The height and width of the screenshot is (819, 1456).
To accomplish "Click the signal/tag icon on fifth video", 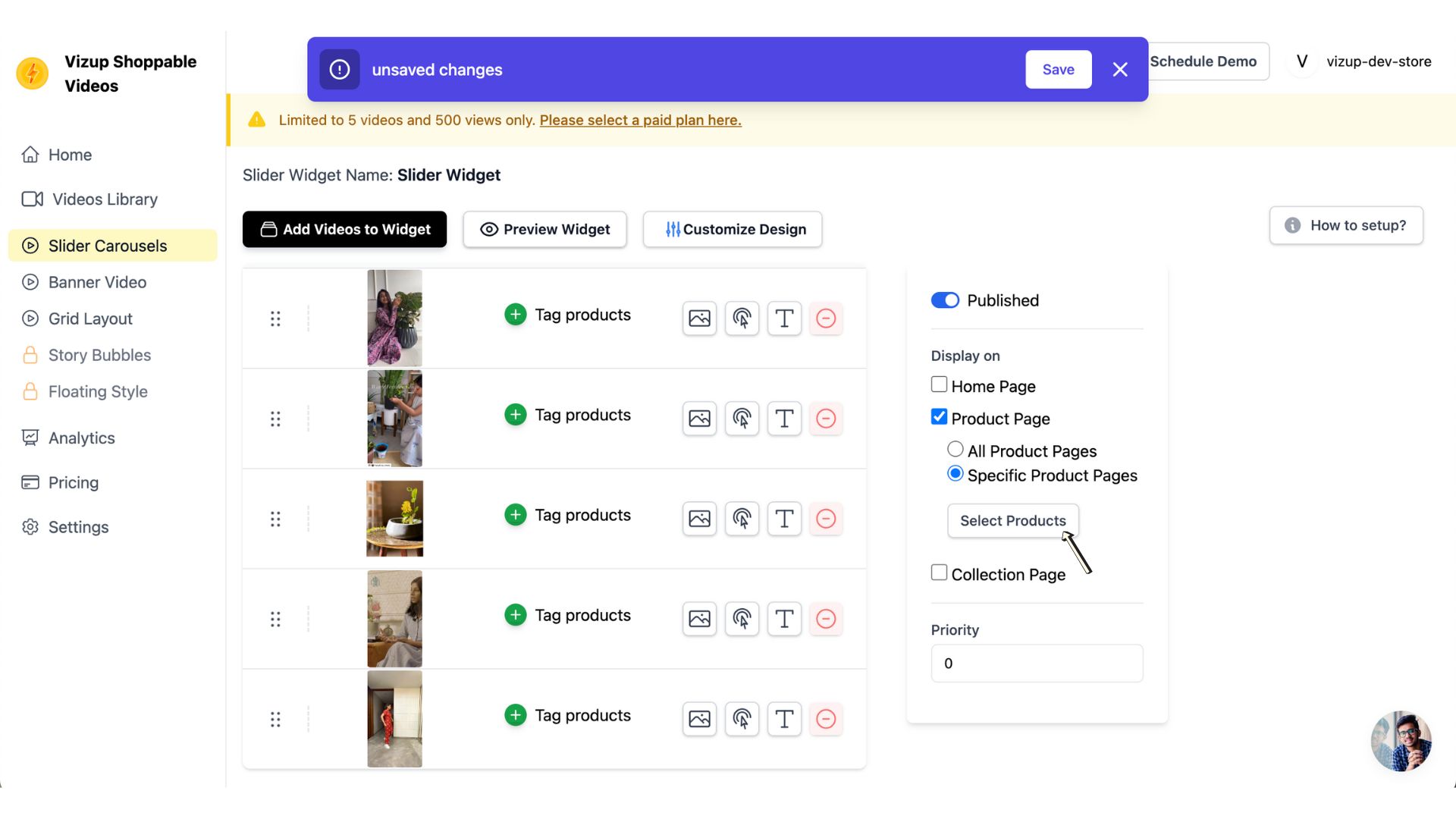I will pyautogui.click(x=742, y=718).
